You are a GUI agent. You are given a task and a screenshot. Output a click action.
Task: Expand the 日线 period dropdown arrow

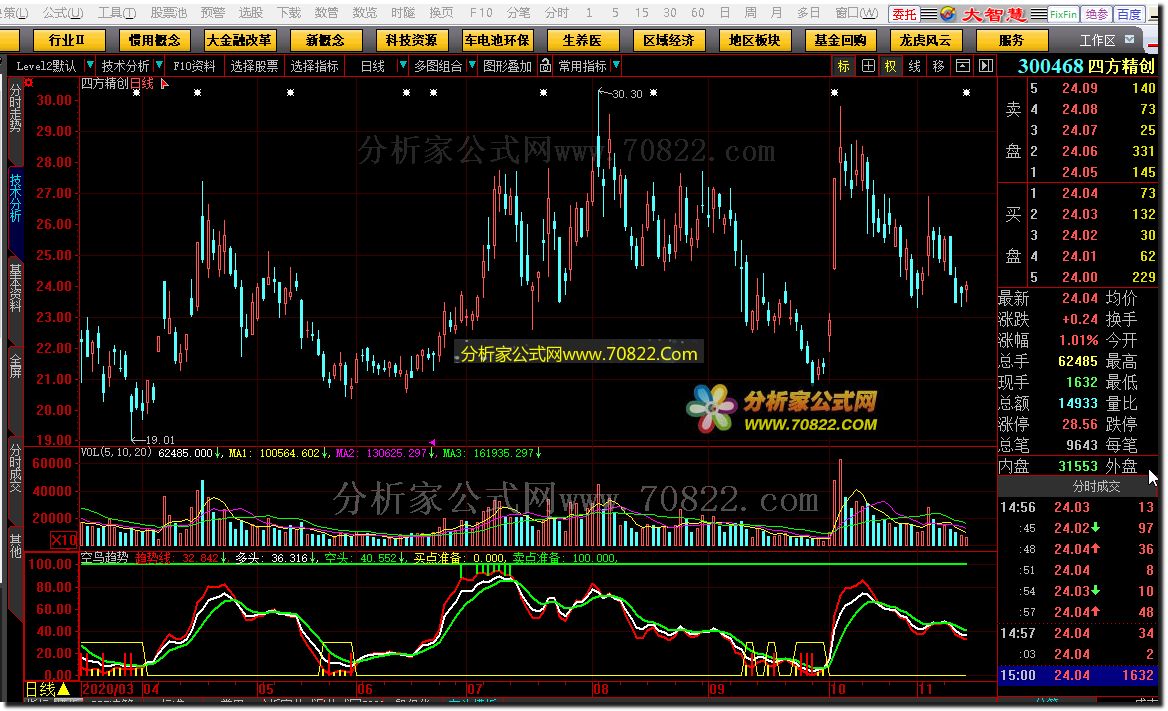point(402,66)
